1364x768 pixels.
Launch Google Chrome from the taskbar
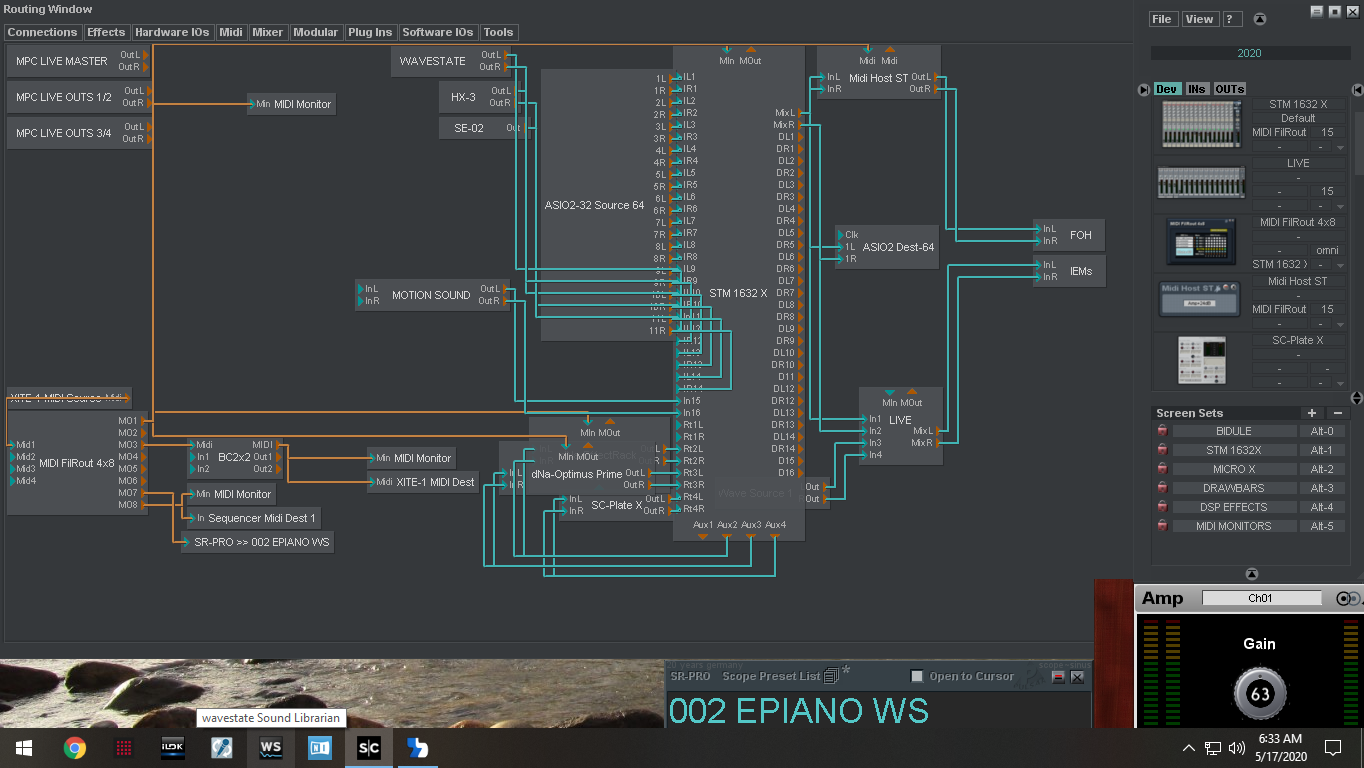tap(74, 748)
